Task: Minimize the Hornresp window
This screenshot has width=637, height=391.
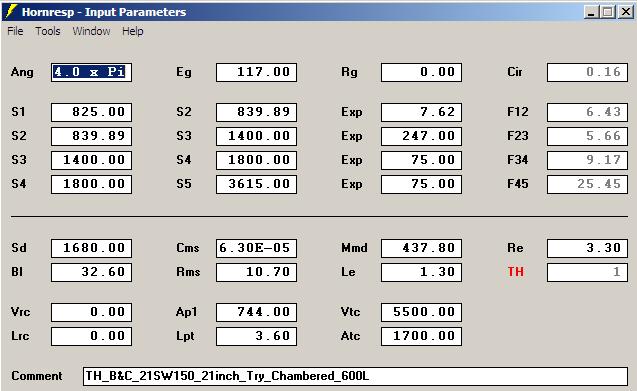Action: tap(591, 12)
